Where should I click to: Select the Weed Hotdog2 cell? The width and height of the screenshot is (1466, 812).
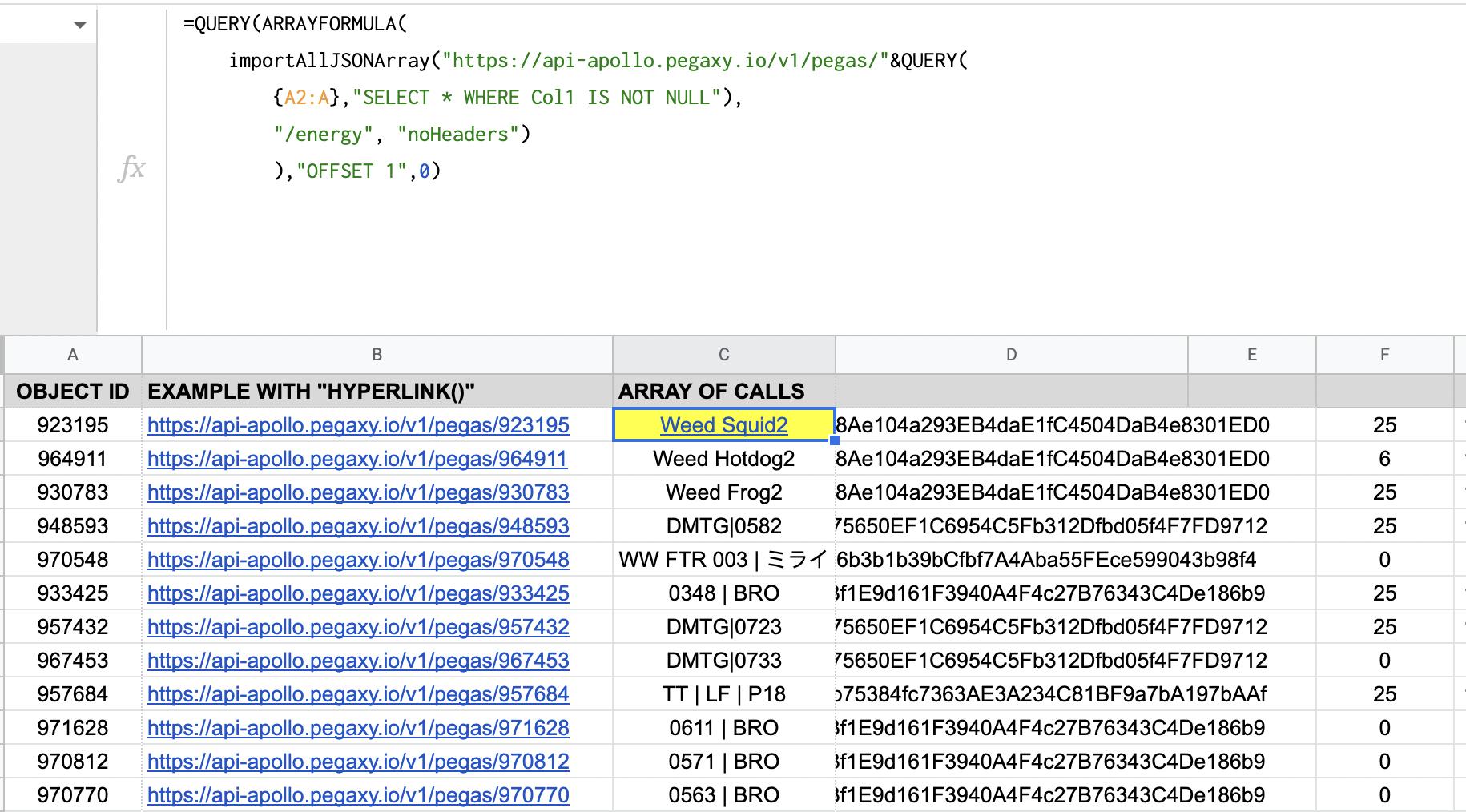point(724,459)
